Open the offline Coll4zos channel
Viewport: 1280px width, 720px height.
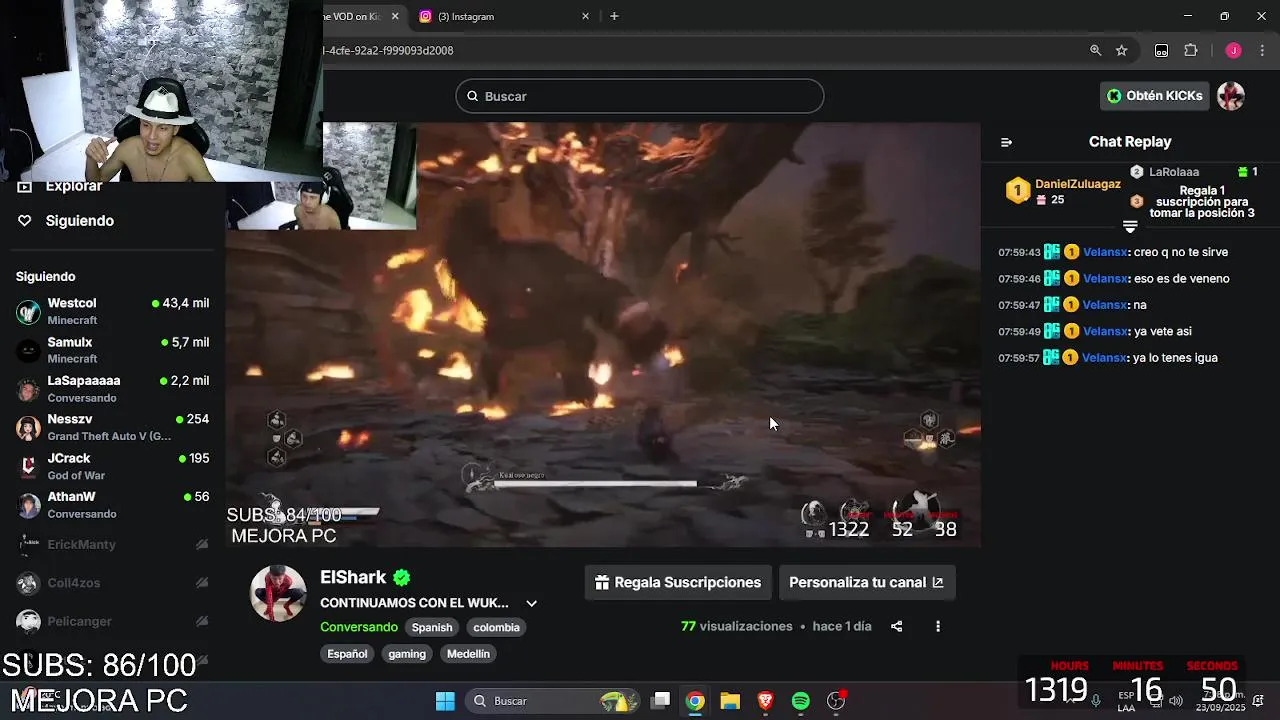113,583
